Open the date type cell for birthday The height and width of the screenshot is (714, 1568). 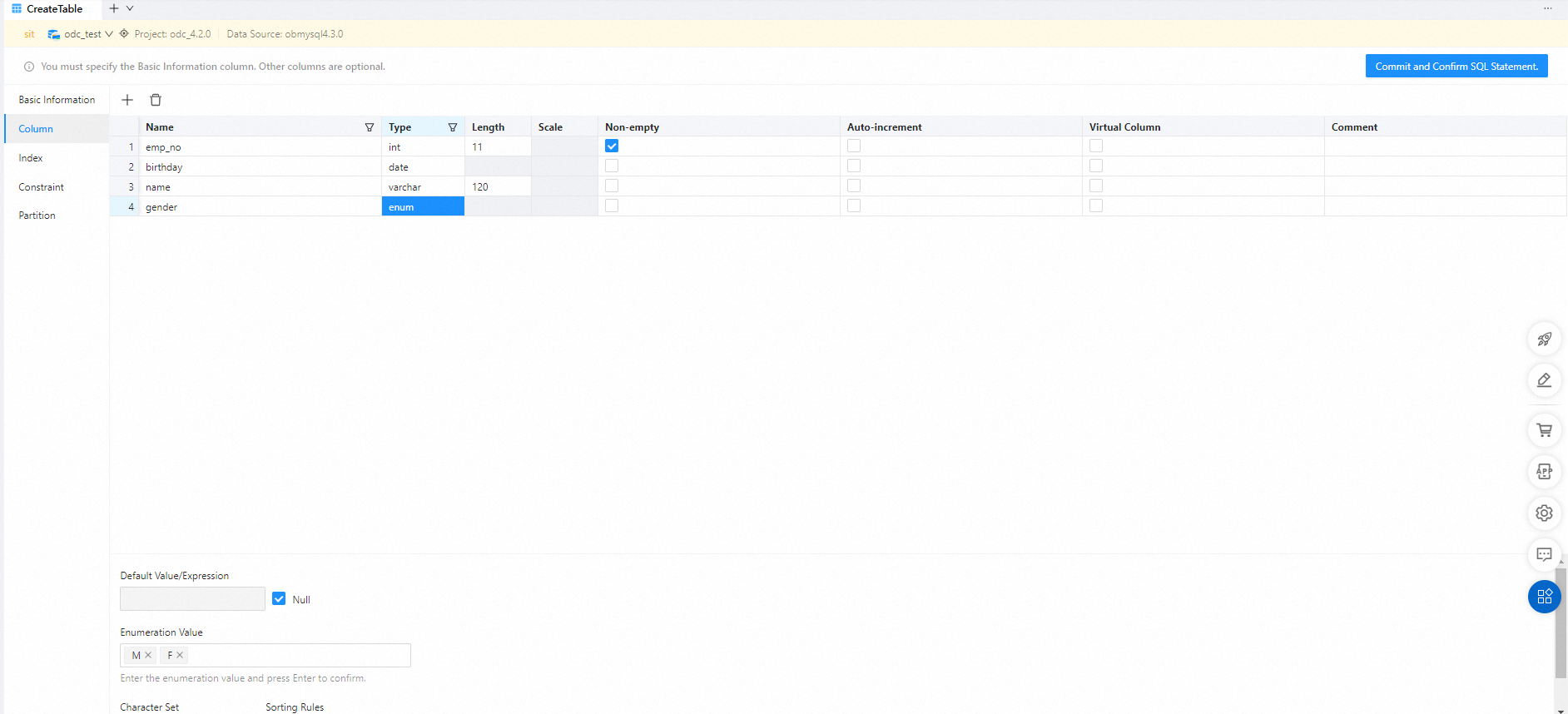click(423, 166)
